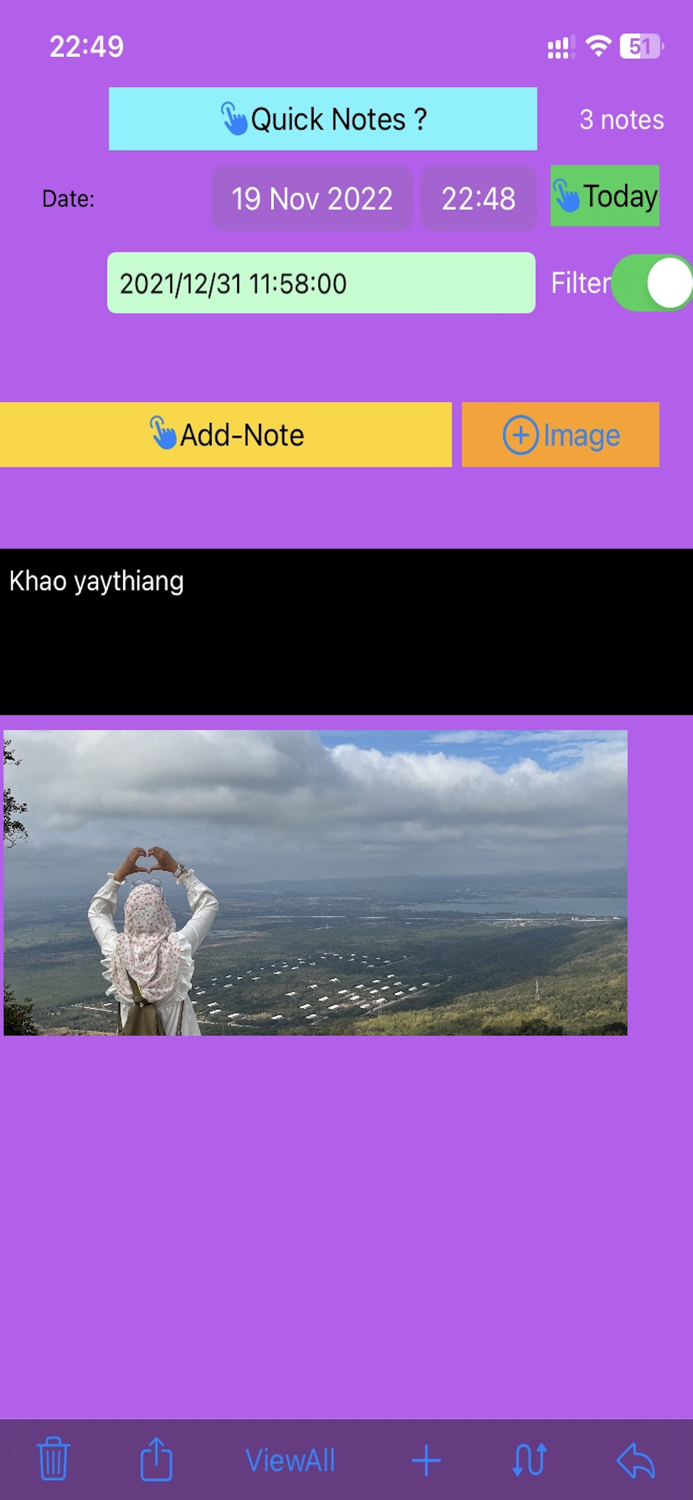
Task: Tap the 2021/12/31 11:58:00 field
Action: point(321,283)
